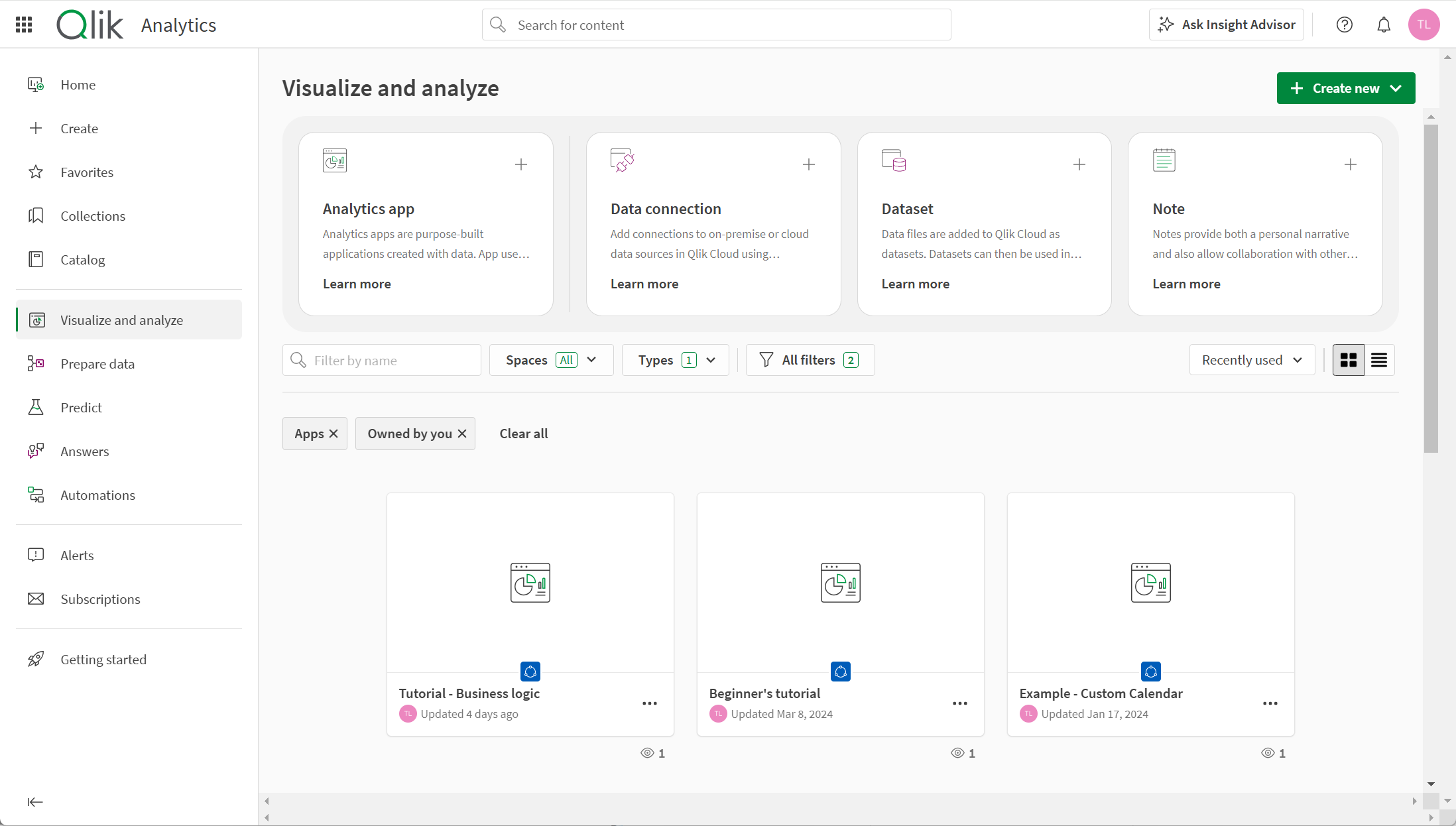Switch to list view
The image size is (1456, 826).
(x=1379, y=360)
